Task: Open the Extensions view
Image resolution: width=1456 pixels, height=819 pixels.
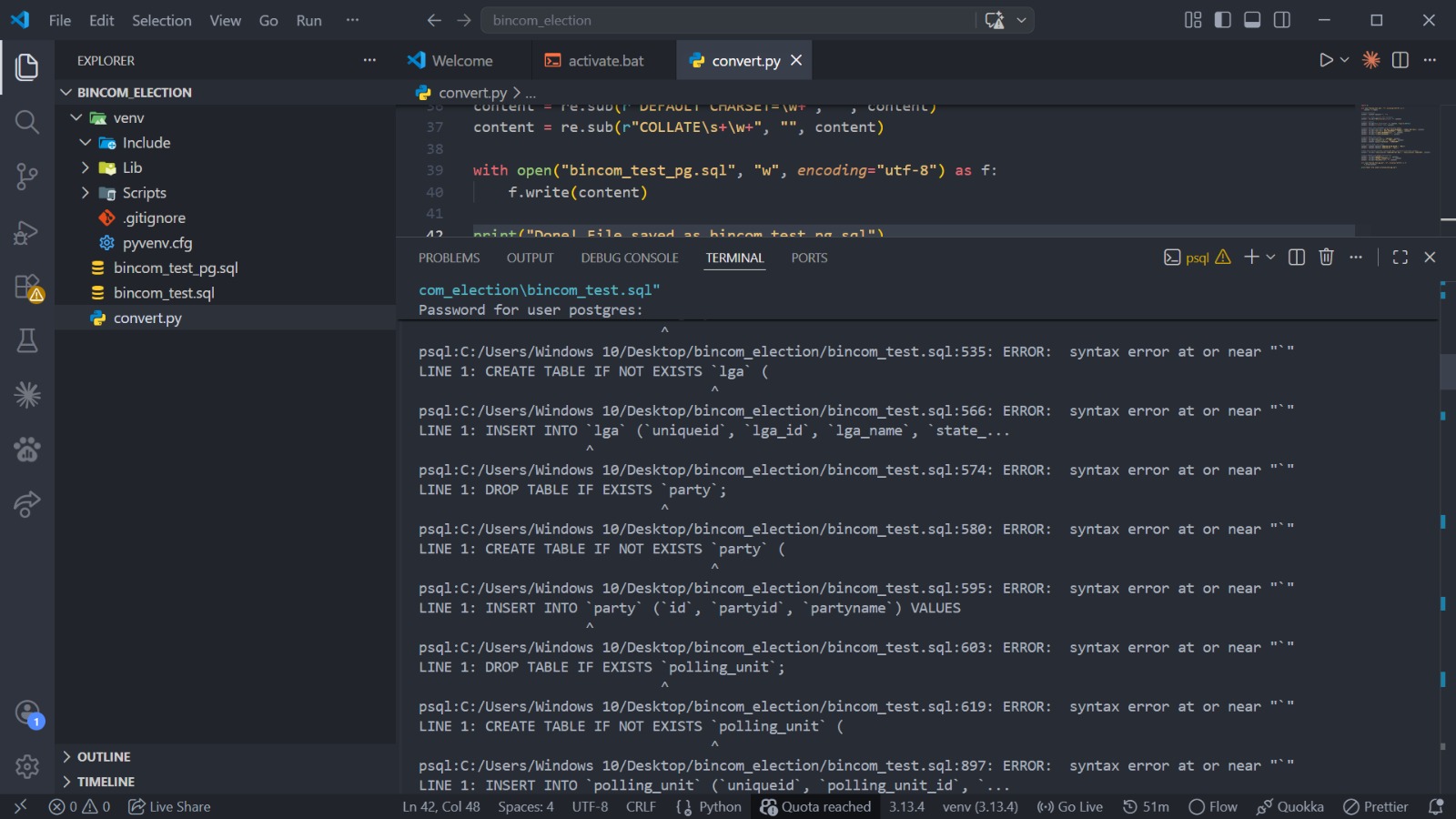Action: 27,287
